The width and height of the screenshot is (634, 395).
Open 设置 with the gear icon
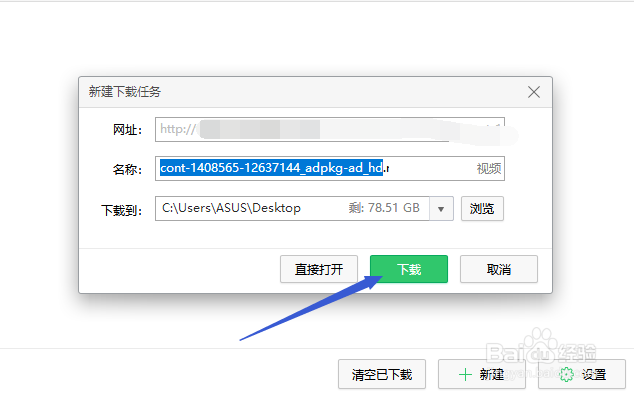582,374
